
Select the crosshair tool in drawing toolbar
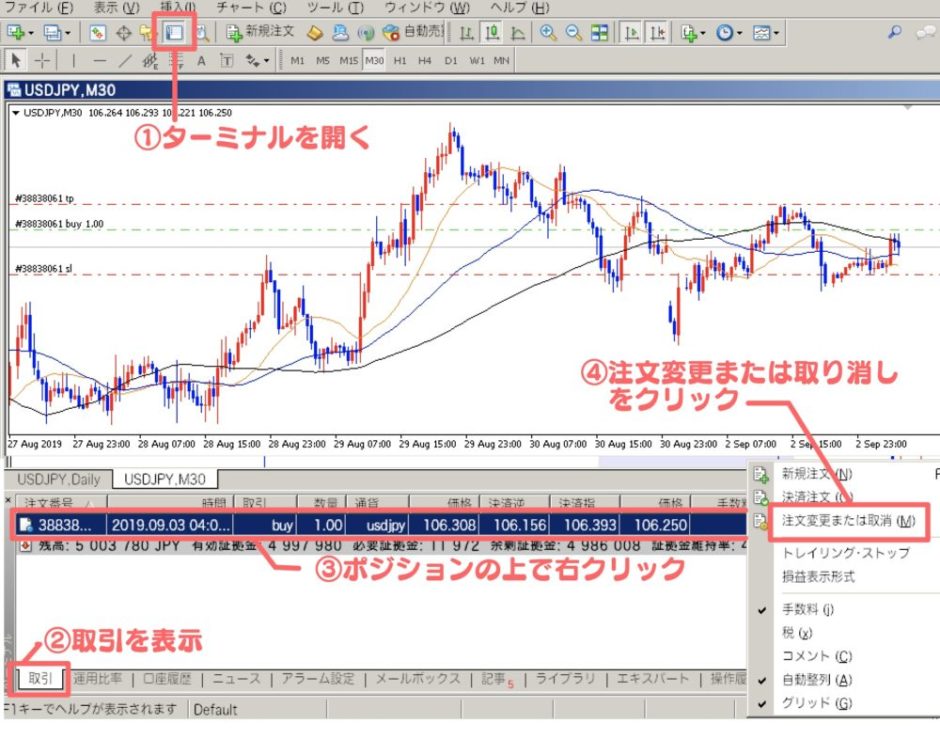(x=44, y=60)
